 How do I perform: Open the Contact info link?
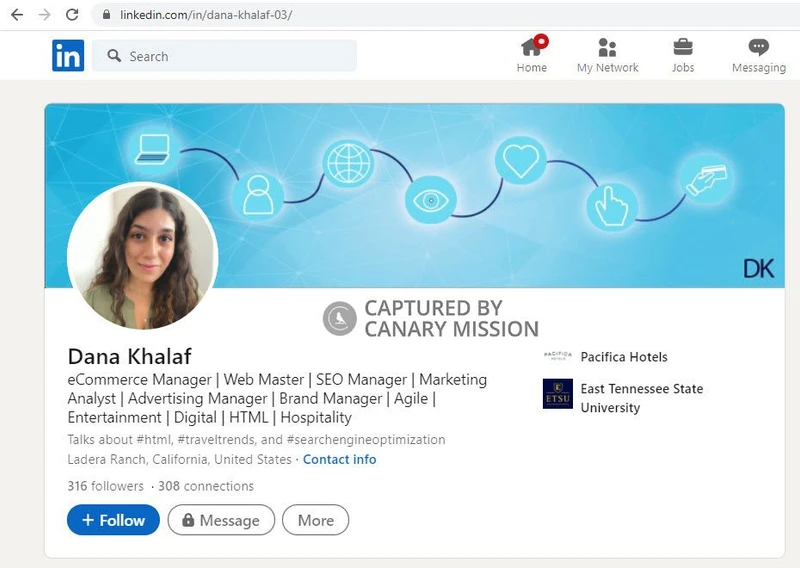point(339,459)
